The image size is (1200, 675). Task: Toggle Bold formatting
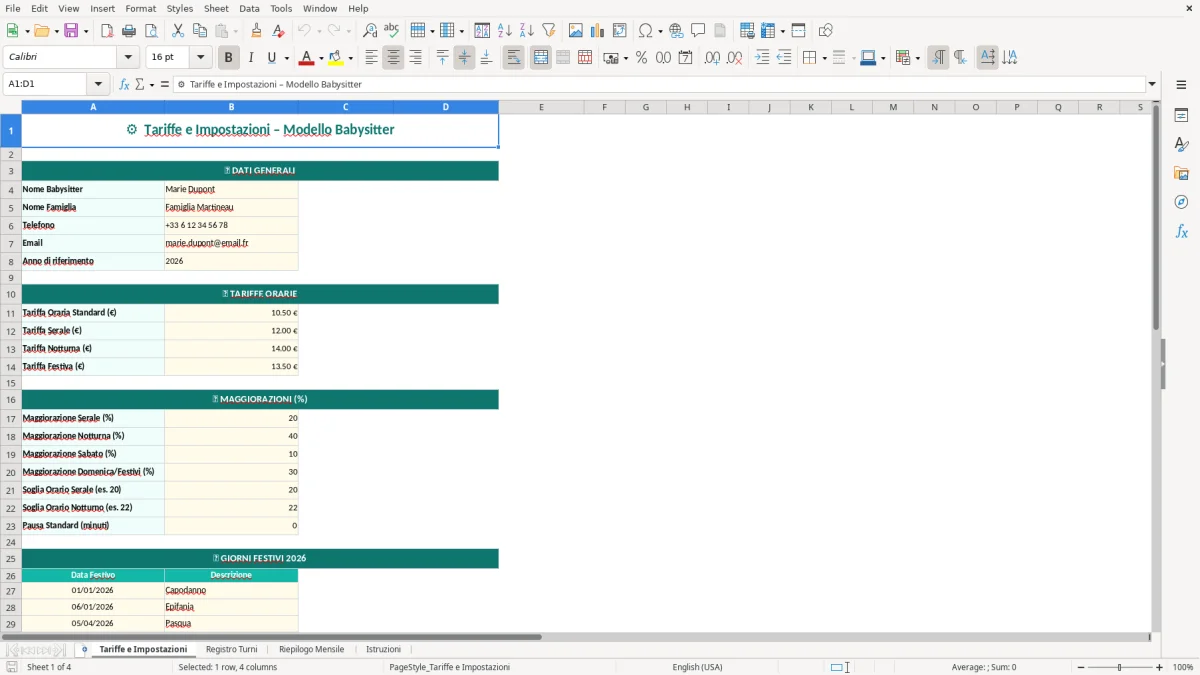[228, 58]
